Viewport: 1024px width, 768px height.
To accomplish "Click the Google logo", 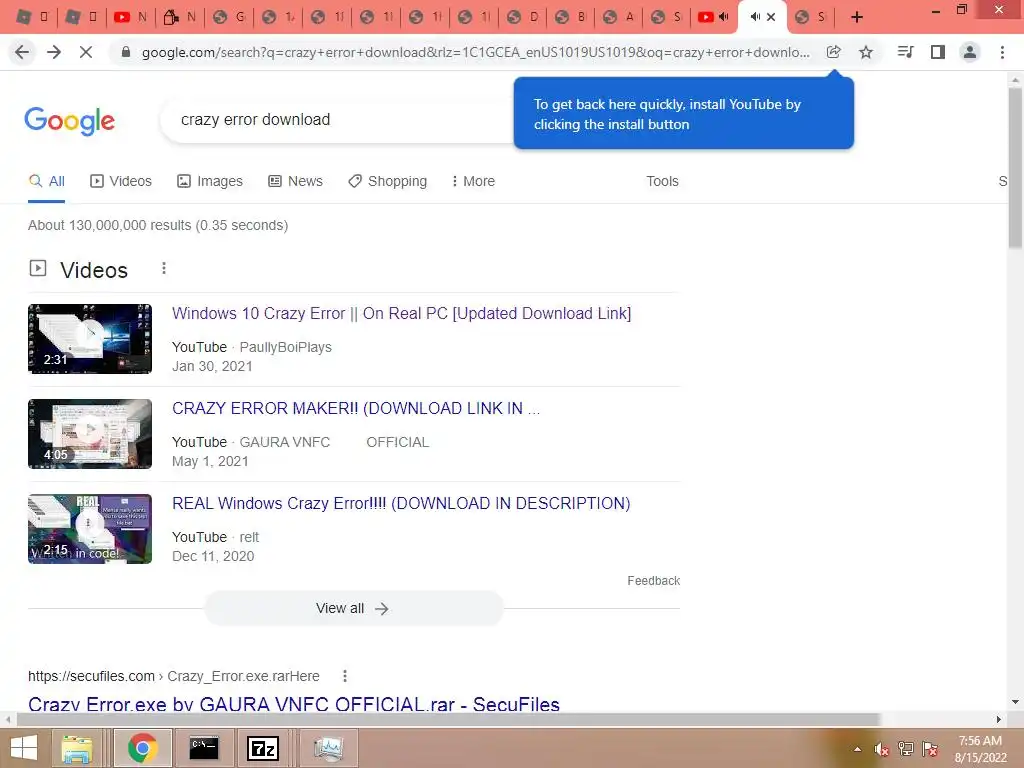I will tap(69, 121).
